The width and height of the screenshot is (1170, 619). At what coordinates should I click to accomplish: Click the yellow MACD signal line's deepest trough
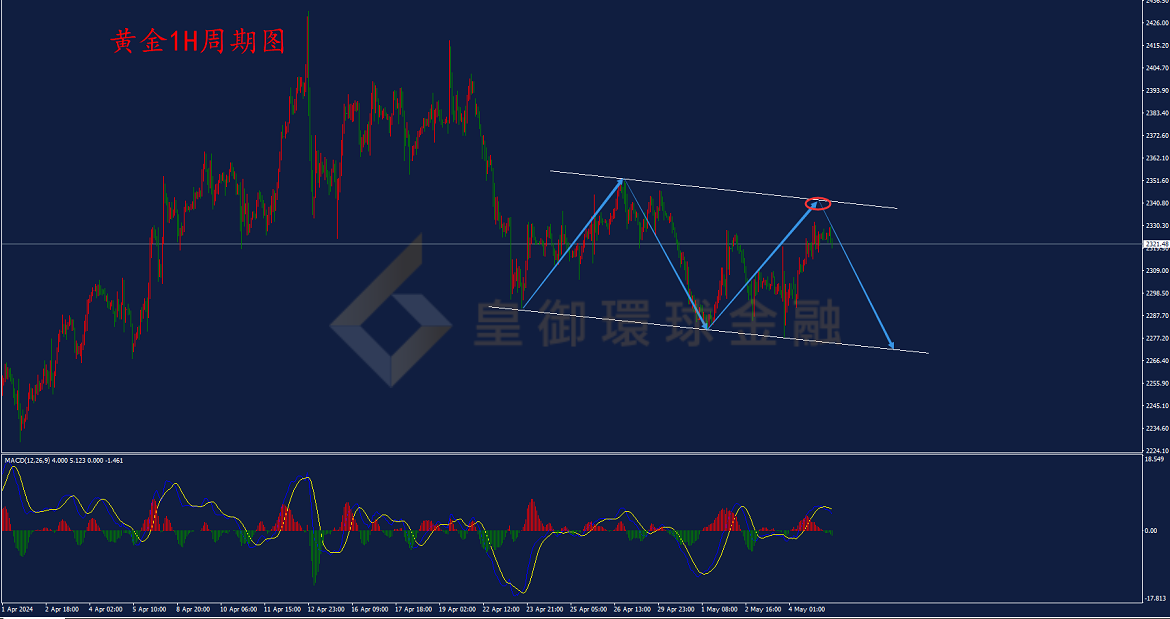tap(519, 591)
